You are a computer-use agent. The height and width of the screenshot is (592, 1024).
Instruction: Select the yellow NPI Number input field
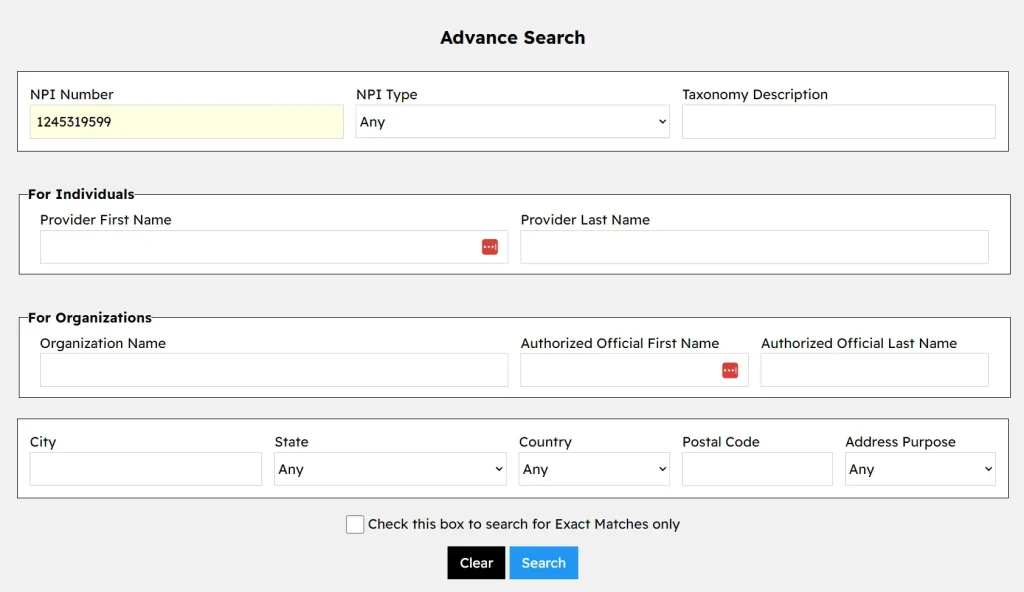coord(186,121)
